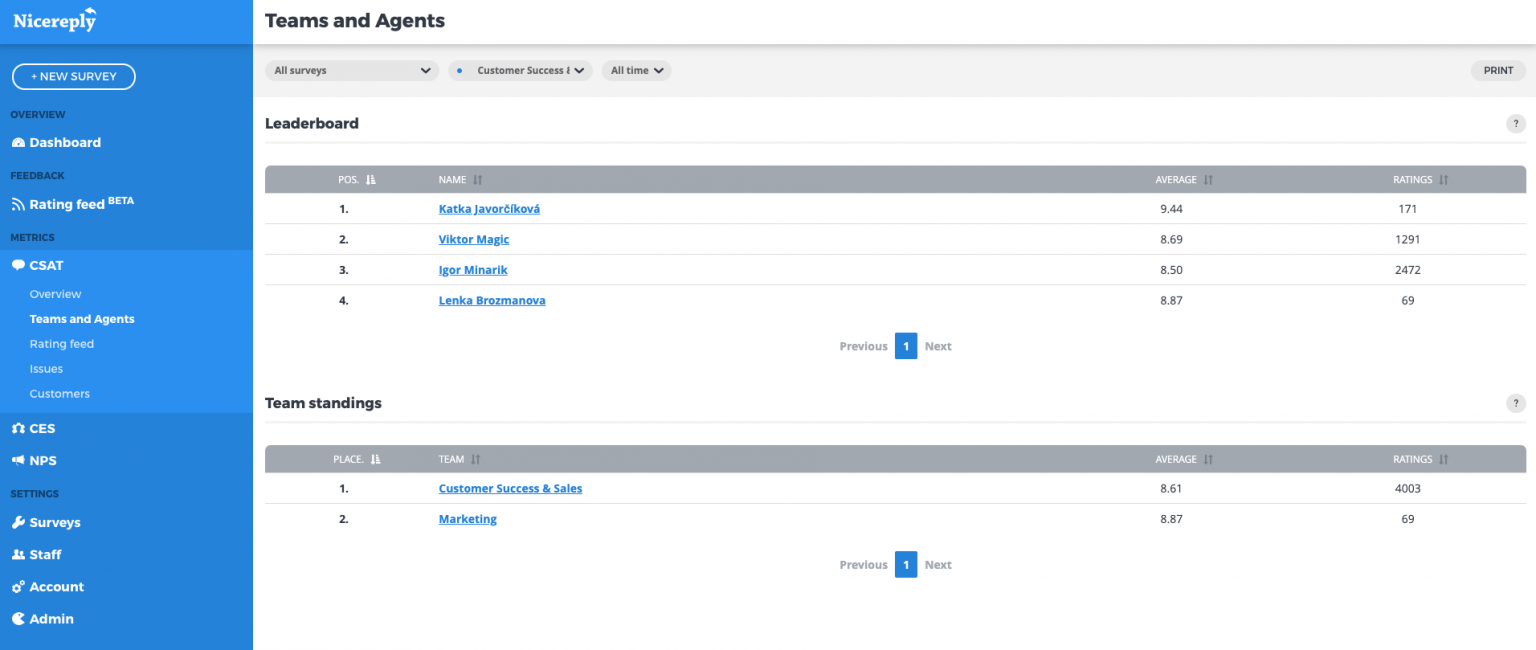Viewport: 1536px width, 650px height.
Task: Open the NPS metrics section
Action: click(x=42, y=461)
